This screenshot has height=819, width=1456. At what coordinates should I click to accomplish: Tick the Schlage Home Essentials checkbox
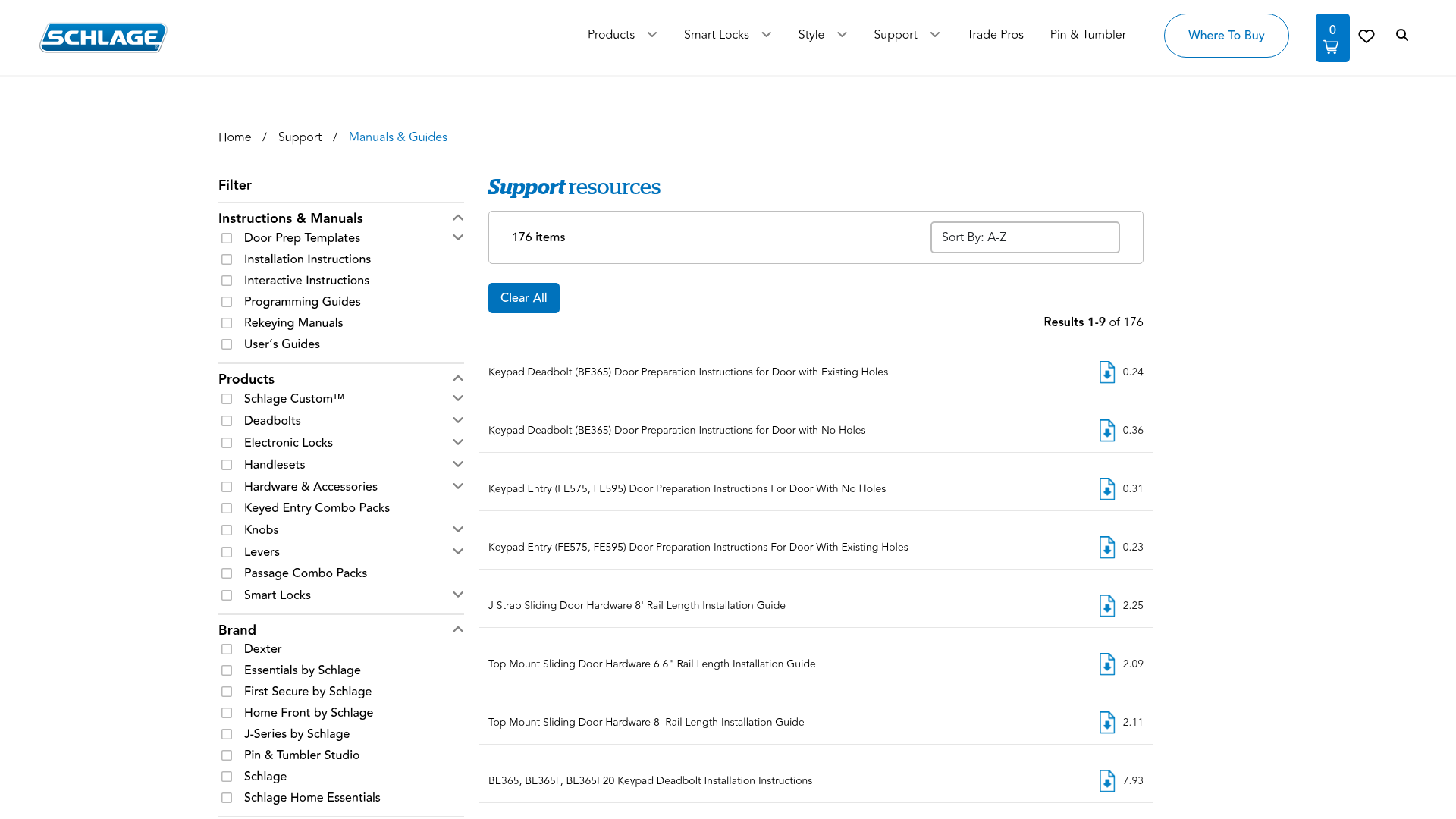[x=227, y=798]
